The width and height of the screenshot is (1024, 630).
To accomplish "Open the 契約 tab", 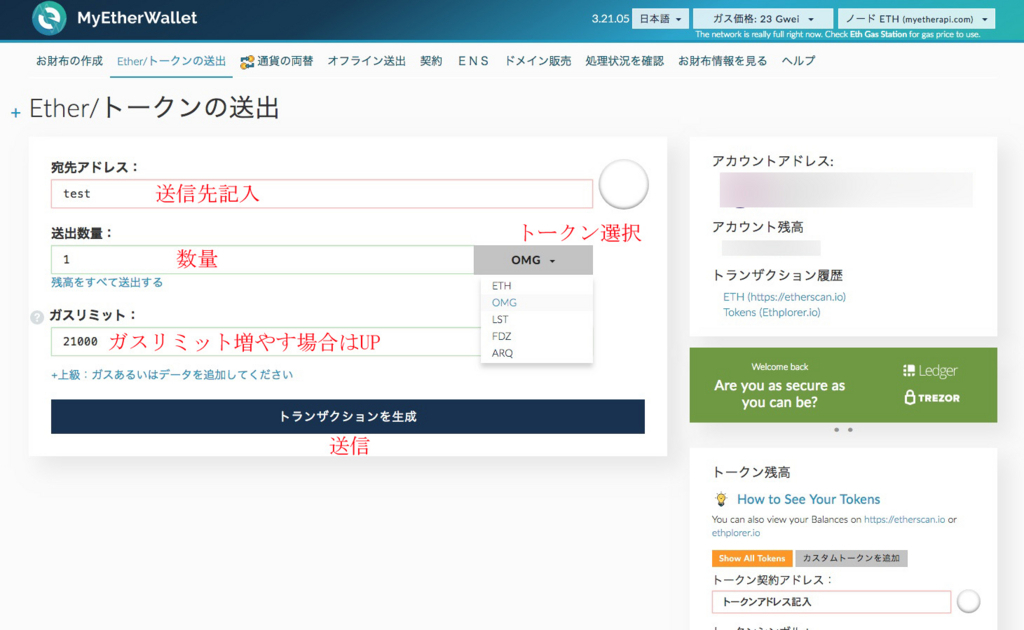I will click(x=431, y=61).
